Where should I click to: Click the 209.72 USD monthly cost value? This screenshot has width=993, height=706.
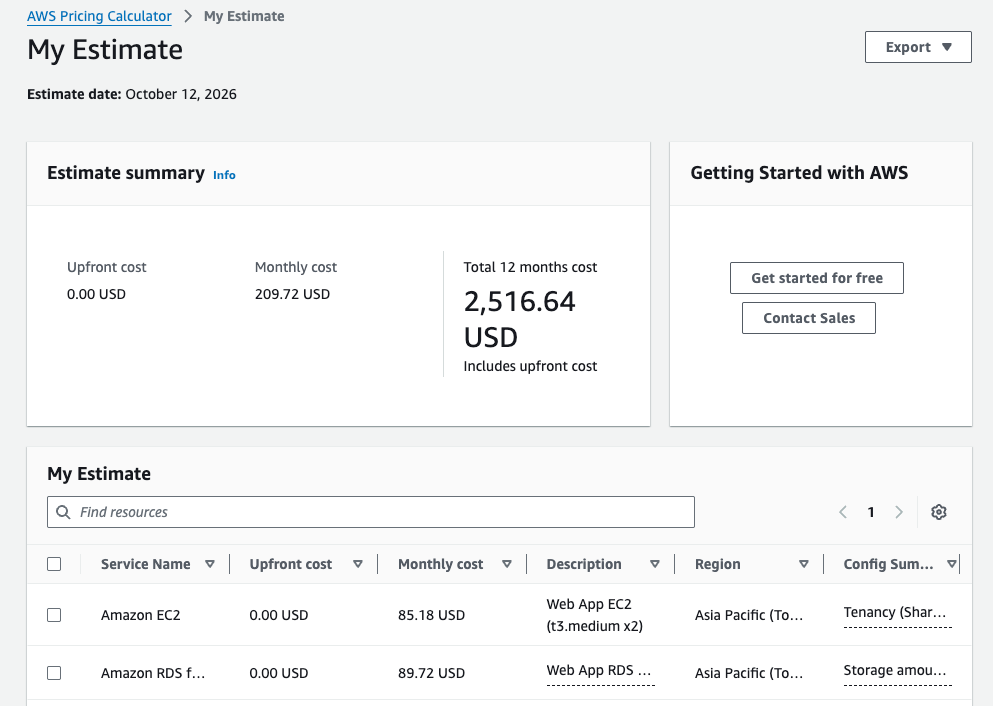(x=292, y=294)
